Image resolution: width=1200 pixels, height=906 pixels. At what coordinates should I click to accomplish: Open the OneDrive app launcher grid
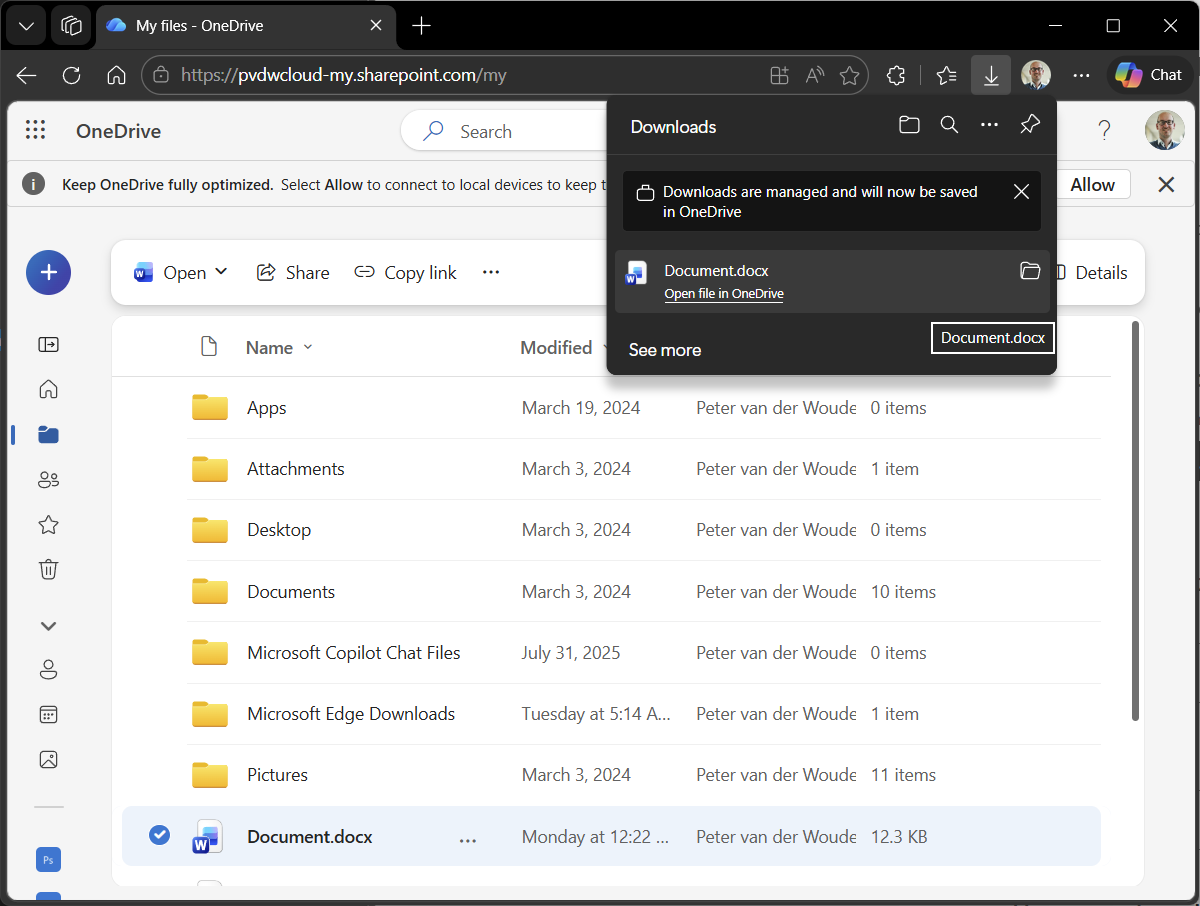[x=36, y=130]
